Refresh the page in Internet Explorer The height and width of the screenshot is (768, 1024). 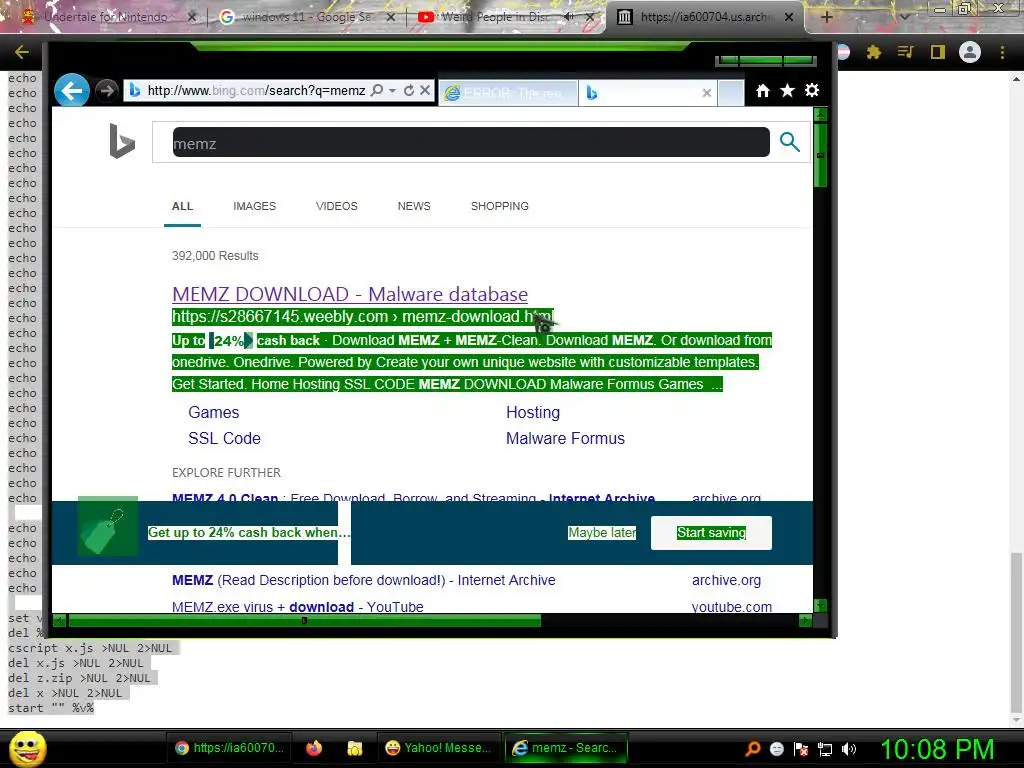coord(409,90)
